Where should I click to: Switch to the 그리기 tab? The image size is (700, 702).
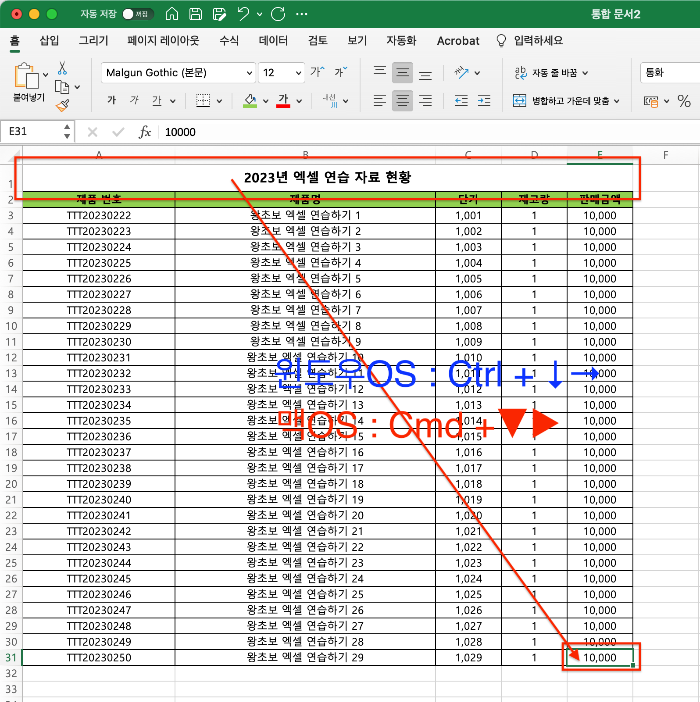(94, 41)
